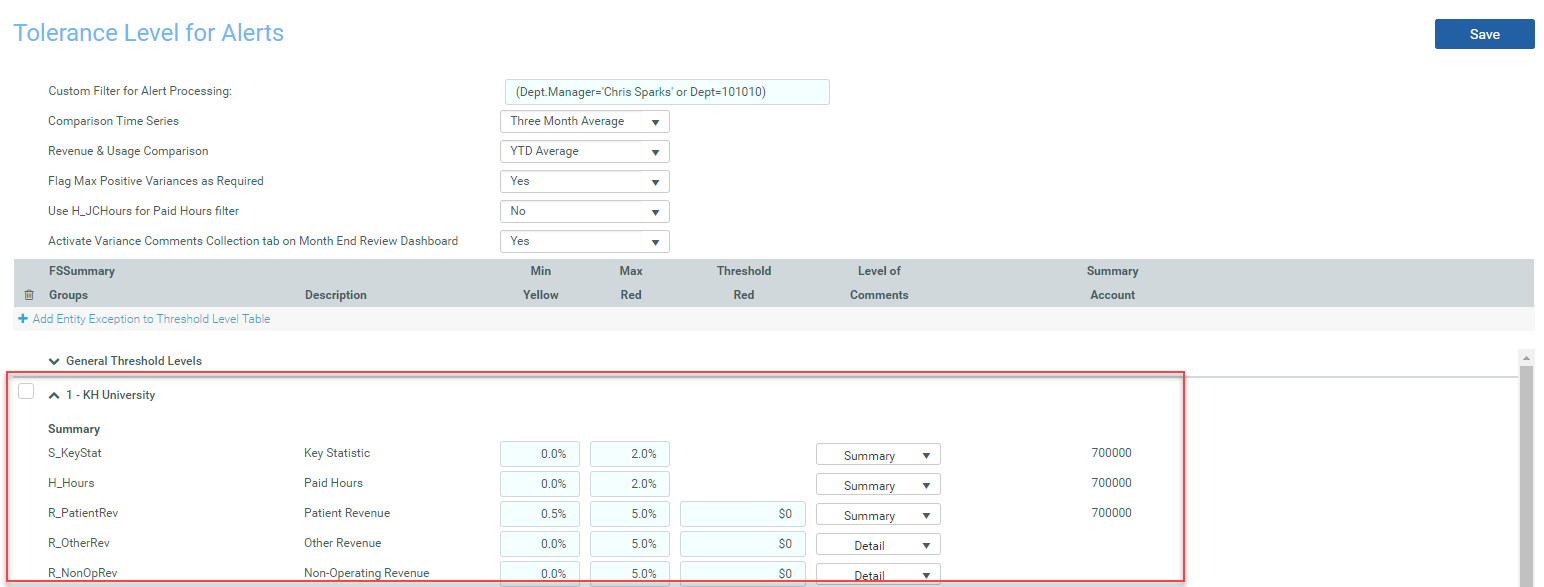Change Flag Max Positive Variances dropdown
The width and height of the screenshot is (1544, 587).
[584, 182]
